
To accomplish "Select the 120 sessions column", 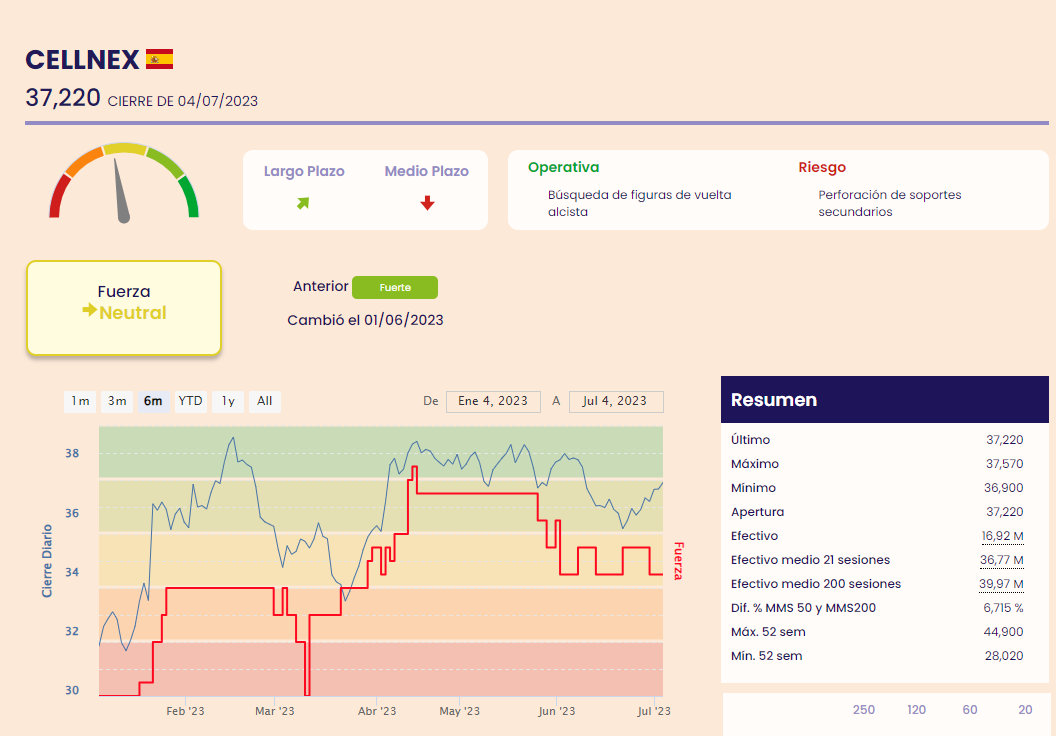I will point(916,710).
